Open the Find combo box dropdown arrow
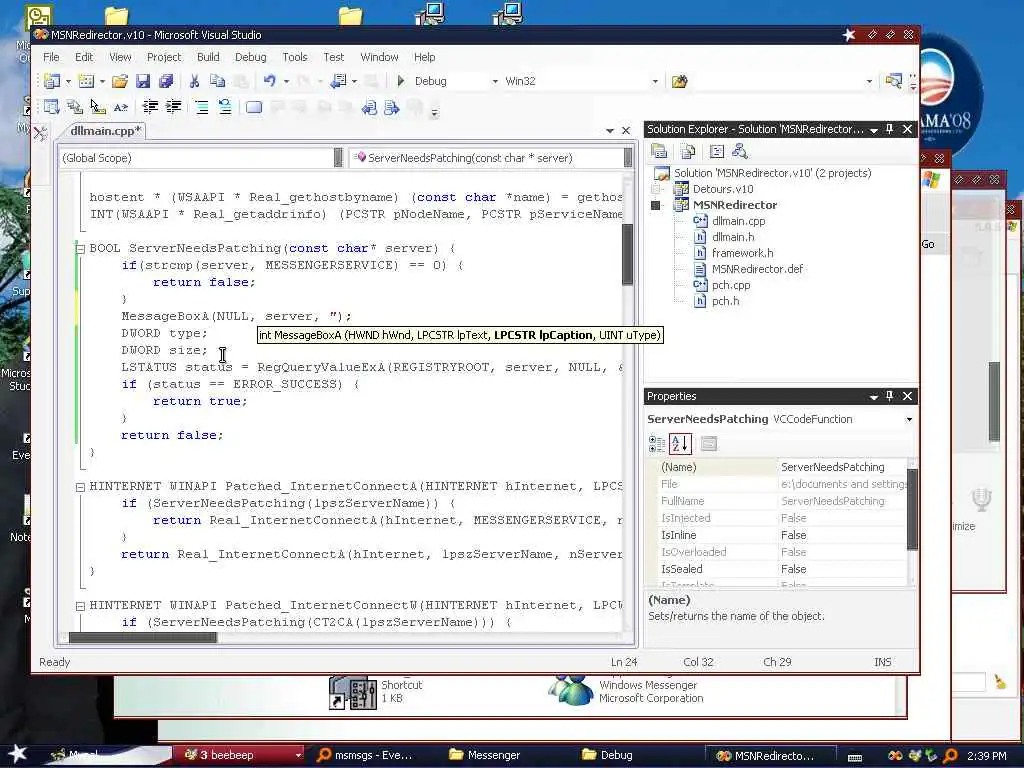The width and height of the screenshot is (1024, 768). click(869, 81)
